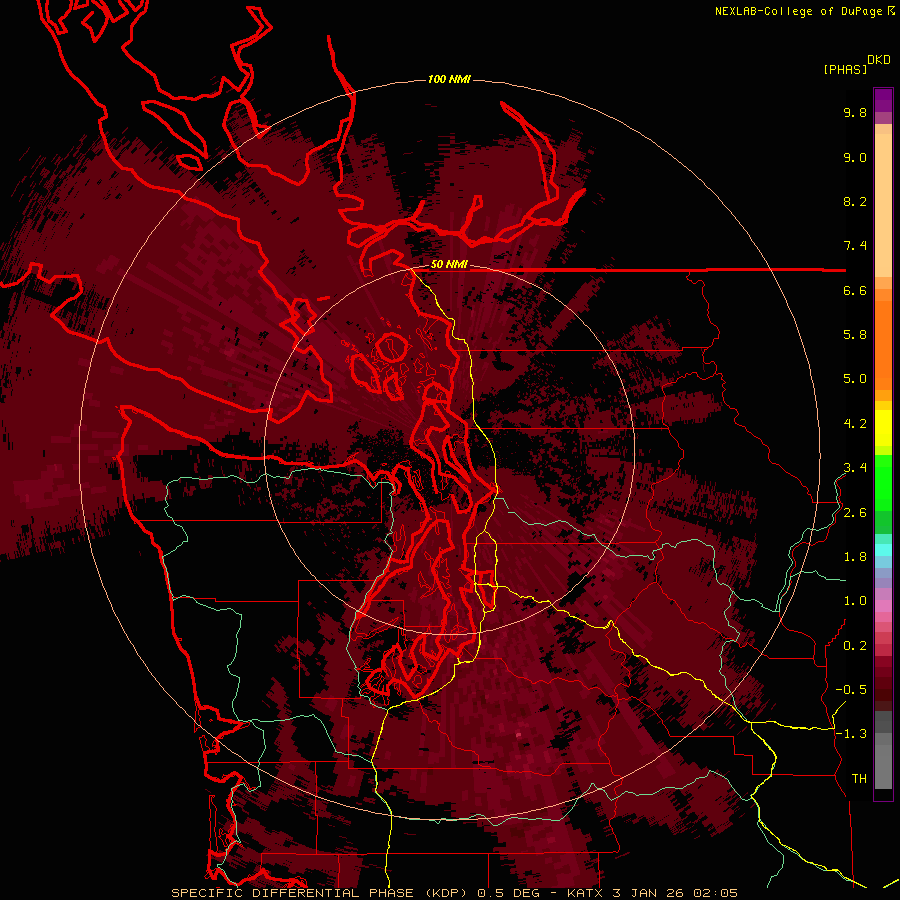
Task: Click the 0.2 scale value
Action: tap(855, 646)
